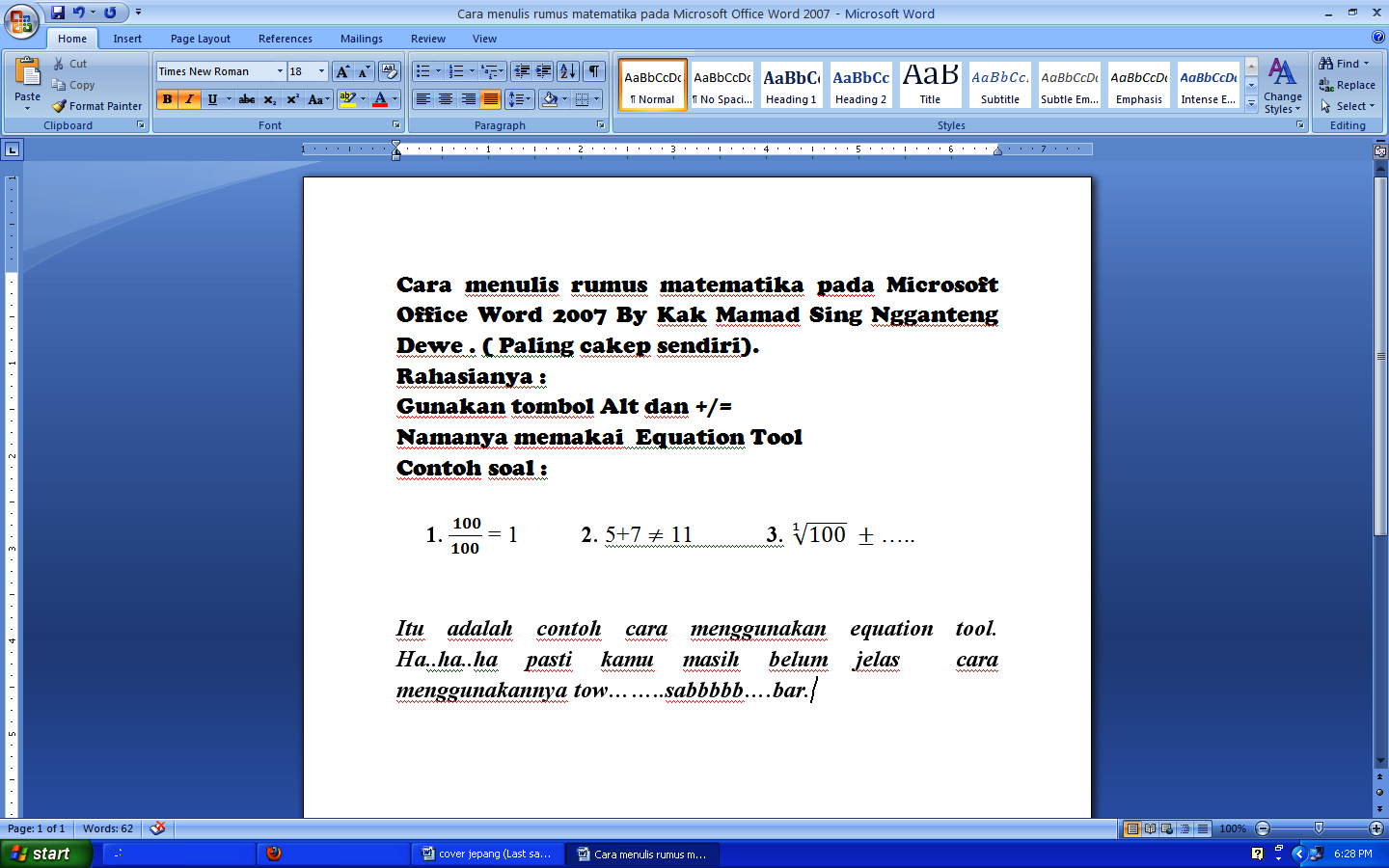Copy the selected text

point(73,85)
